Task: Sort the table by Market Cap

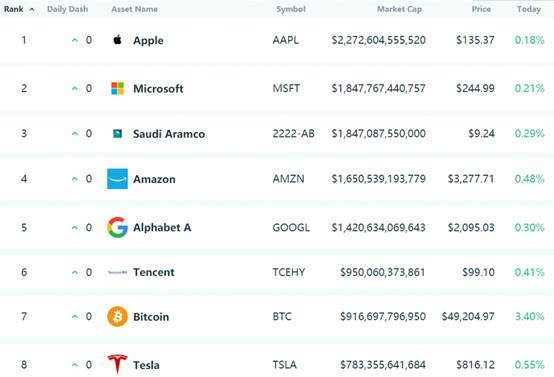Action: (x=399, y=9)
